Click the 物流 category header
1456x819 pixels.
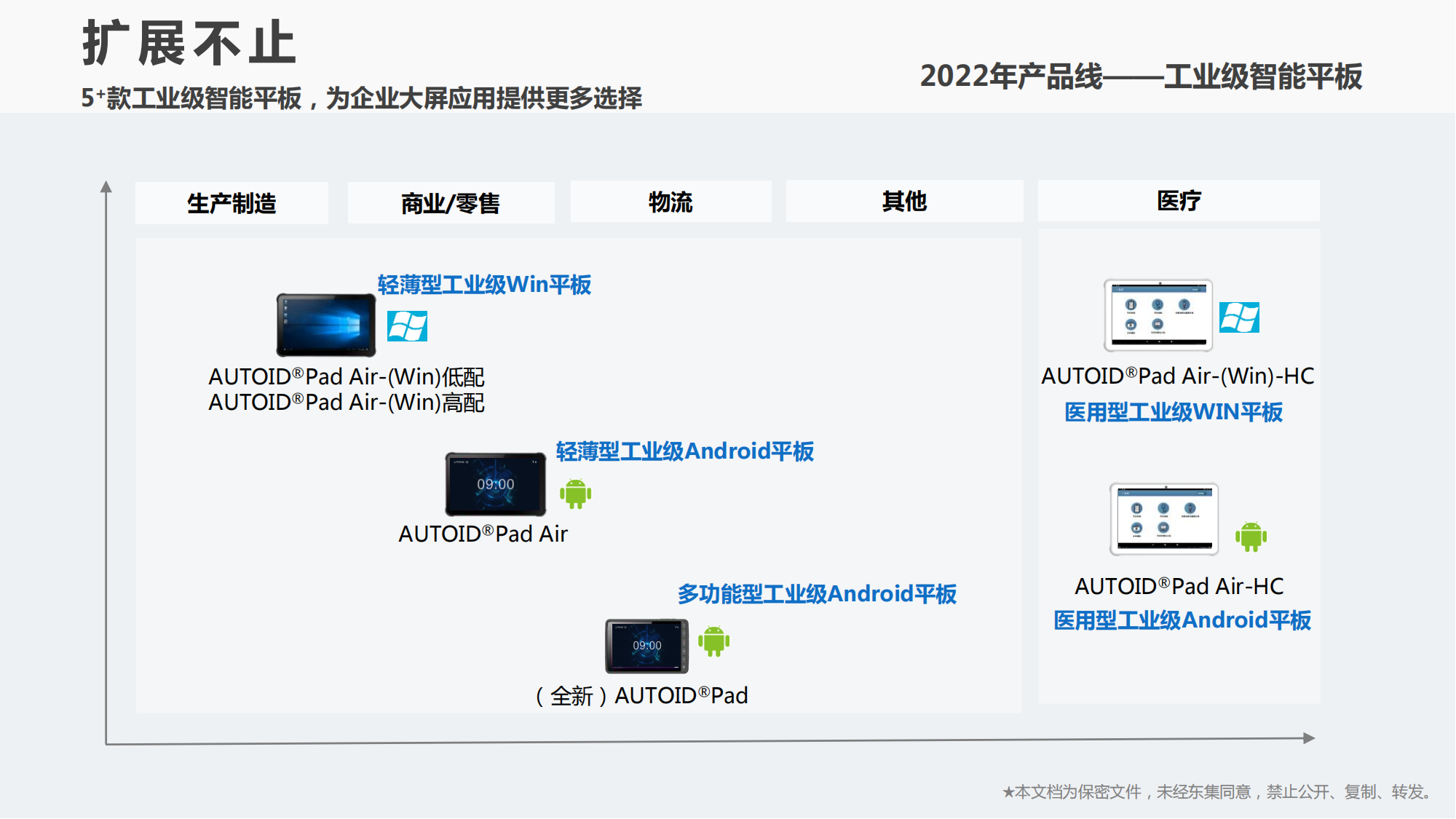(x=670, y=202)
